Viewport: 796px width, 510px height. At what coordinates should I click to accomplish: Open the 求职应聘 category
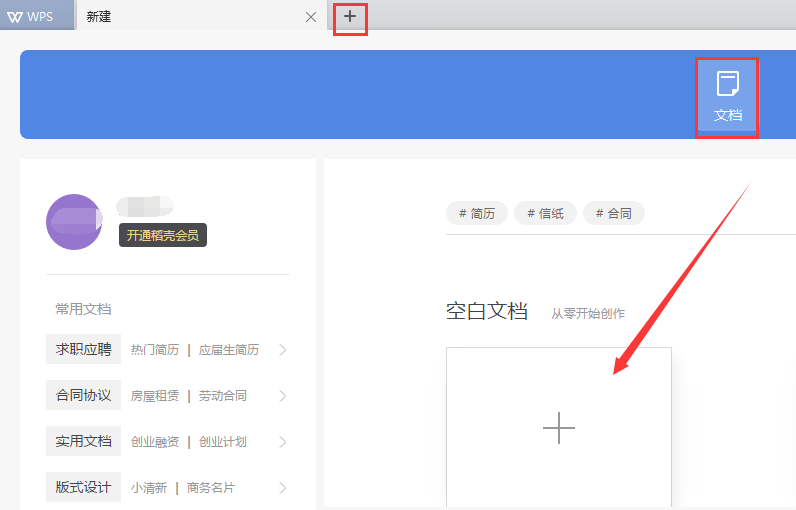[x=83, y=349]
